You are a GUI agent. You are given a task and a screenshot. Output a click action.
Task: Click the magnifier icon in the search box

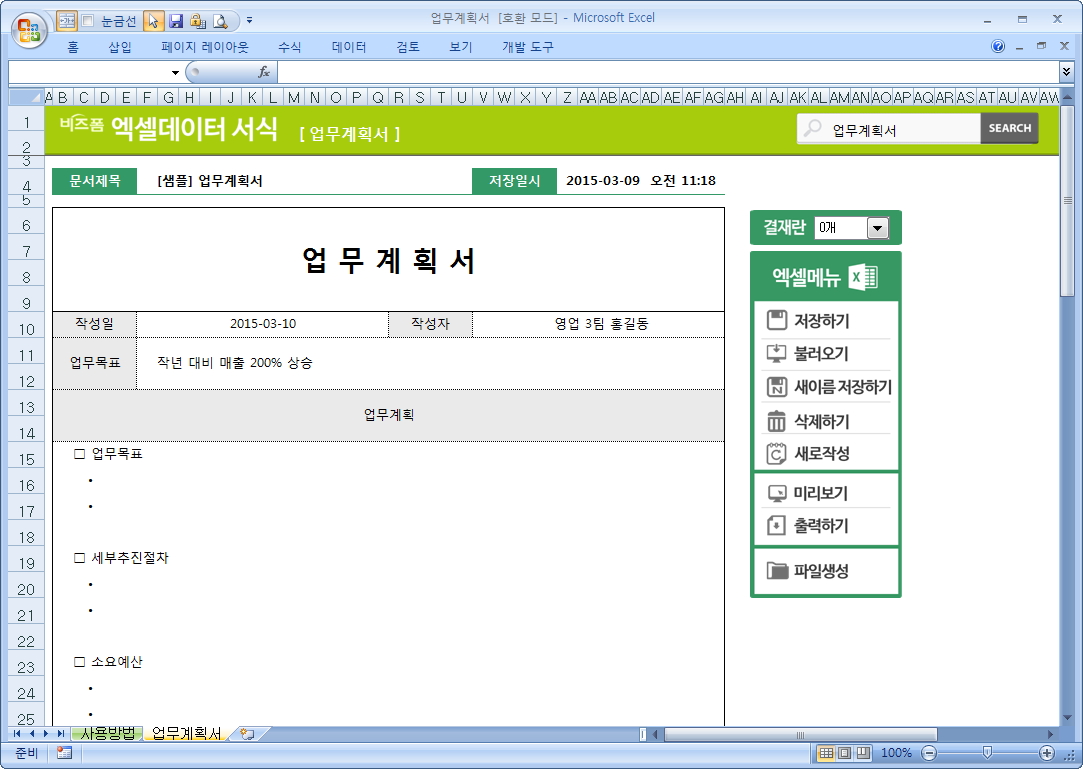(813, 129)
